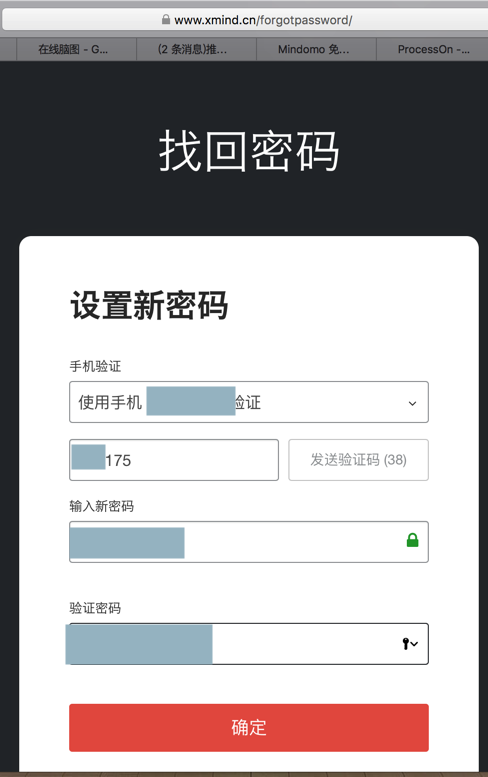Click the 验证密码 field label
Screen dimensions: 488x777
tap(95, 608)
